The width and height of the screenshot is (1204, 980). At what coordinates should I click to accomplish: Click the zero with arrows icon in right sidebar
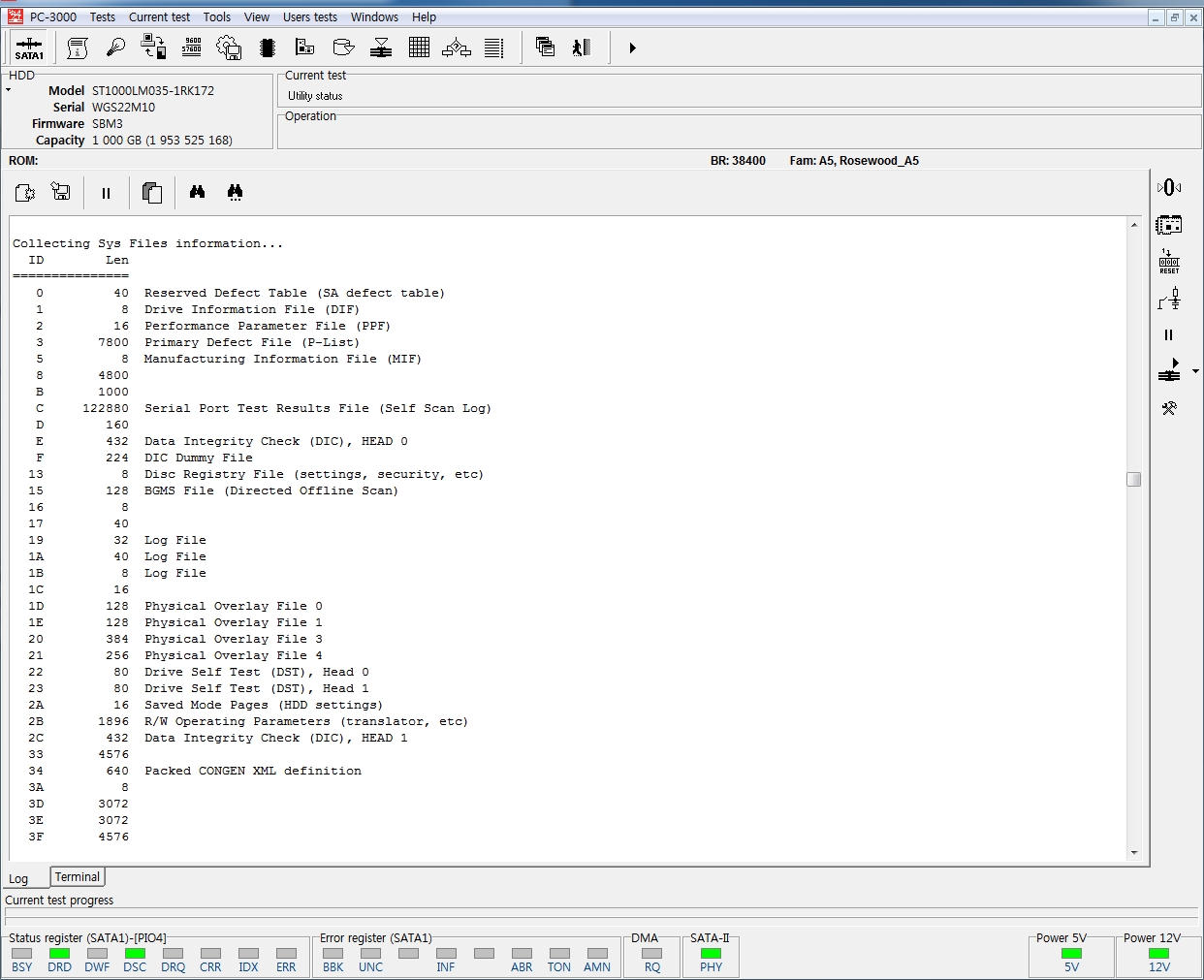(x=1169, y=187)
